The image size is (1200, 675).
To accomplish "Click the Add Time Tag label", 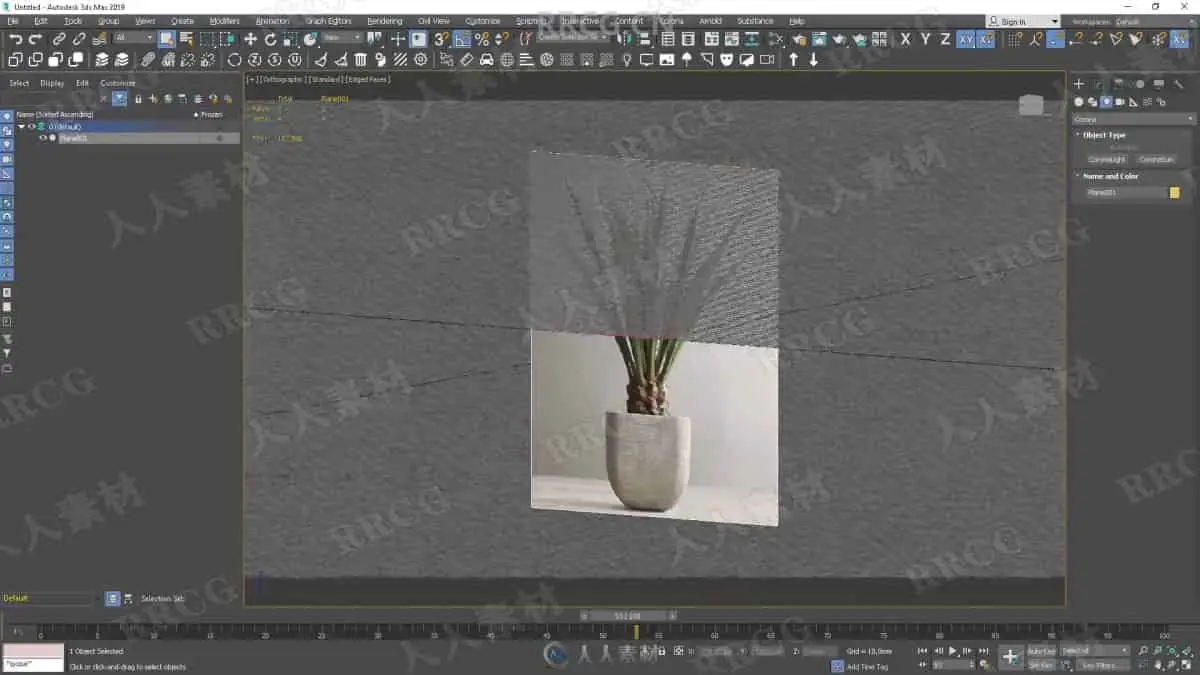I will [x=867, y=666].
